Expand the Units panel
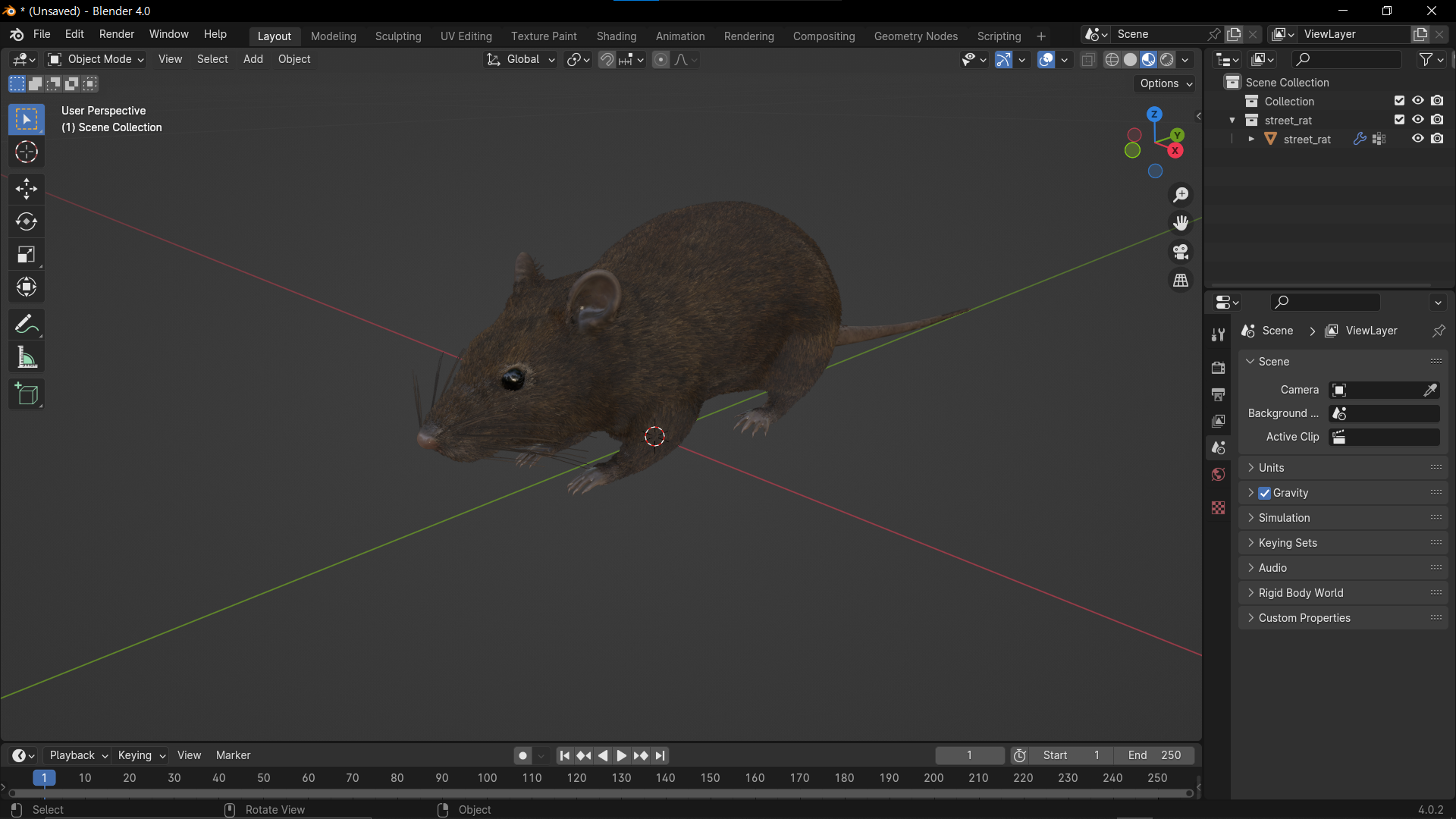This screenshot has width=1456, height=819. pyautogui.click(x=1271, y=468)
